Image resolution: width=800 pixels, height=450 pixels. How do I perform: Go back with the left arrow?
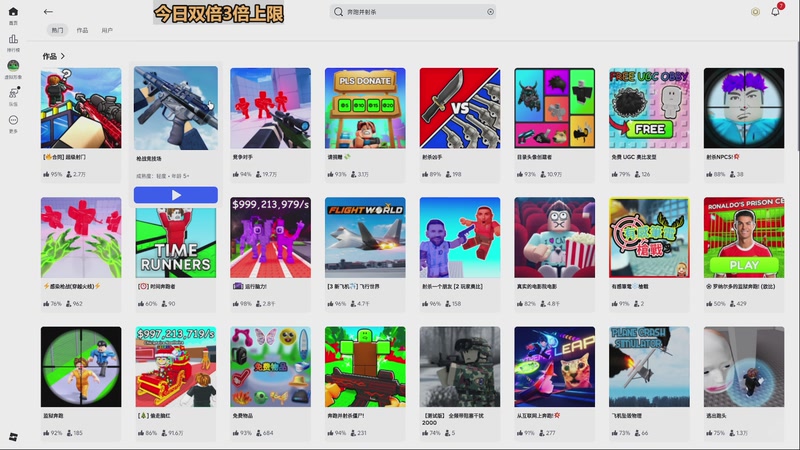tap(48, 11)
